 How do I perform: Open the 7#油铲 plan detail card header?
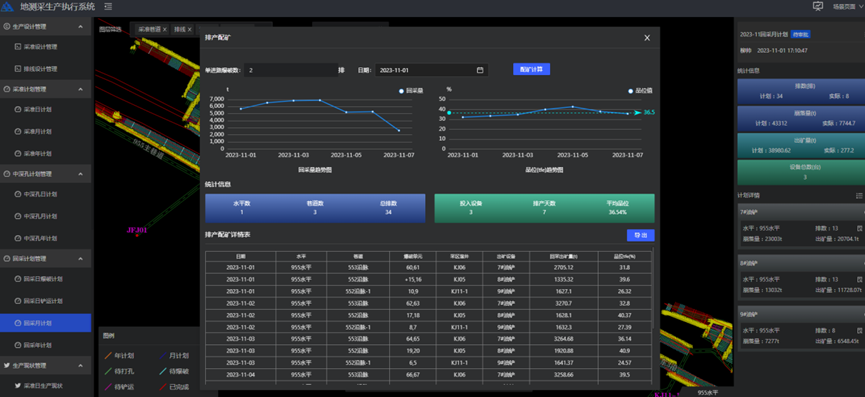(801, 212)
